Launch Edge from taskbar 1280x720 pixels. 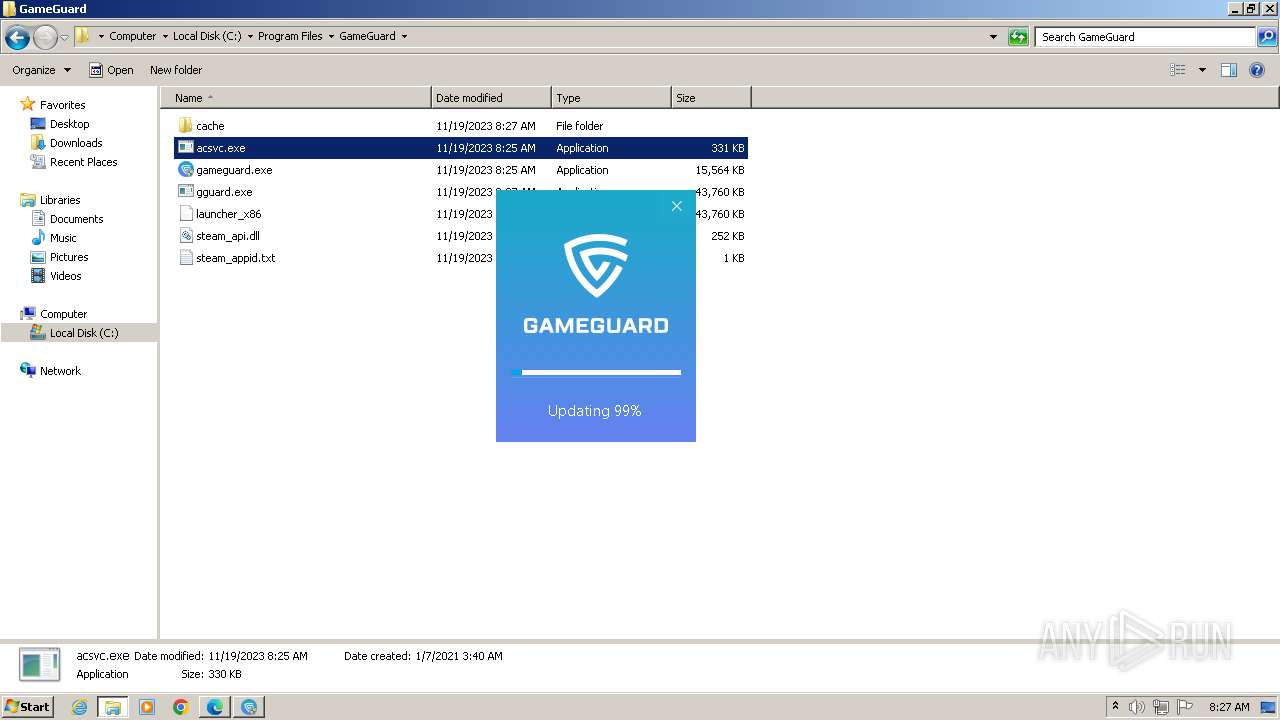pyautogui.click(x=215, y=707)
